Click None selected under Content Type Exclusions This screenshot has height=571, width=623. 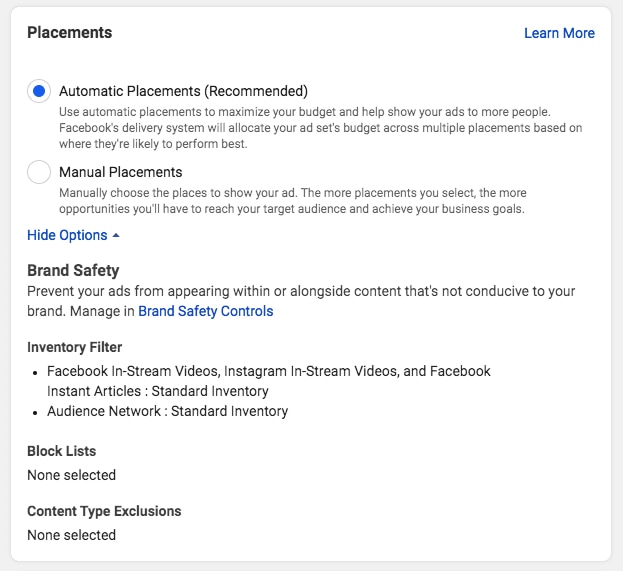[71, 535]
